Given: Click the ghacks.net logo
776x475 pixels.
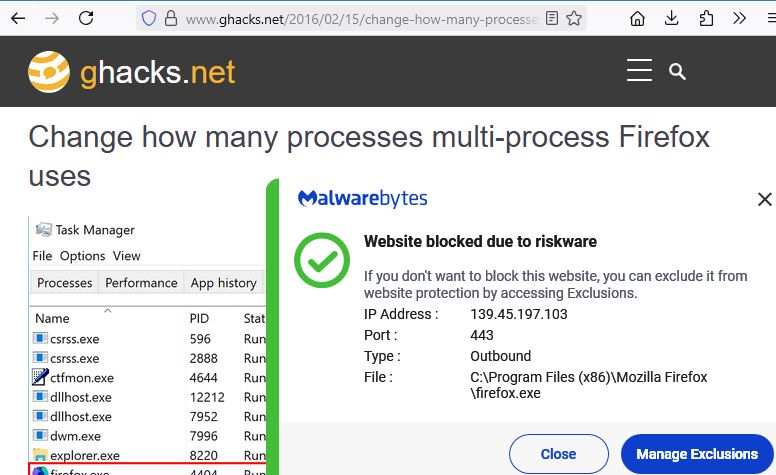Looking at the screenshot, I should pos(132,72).
